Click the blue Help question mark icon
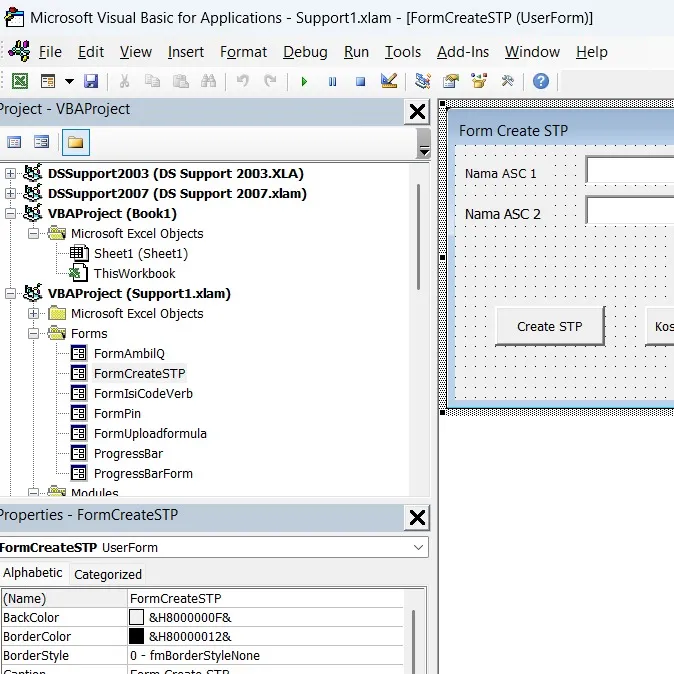This screenshot has width=674, height=674. click(541, 82)
